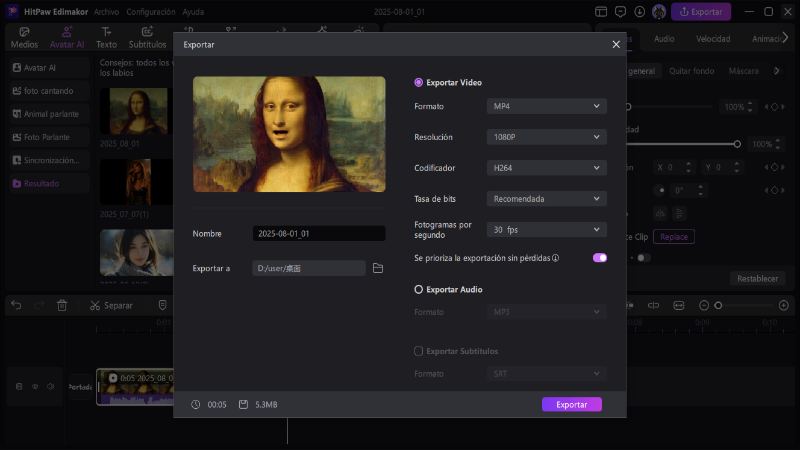Click the purple Exportar button in the dialog
The width and height of the screenshot is (800, 450).
point(571,405)
